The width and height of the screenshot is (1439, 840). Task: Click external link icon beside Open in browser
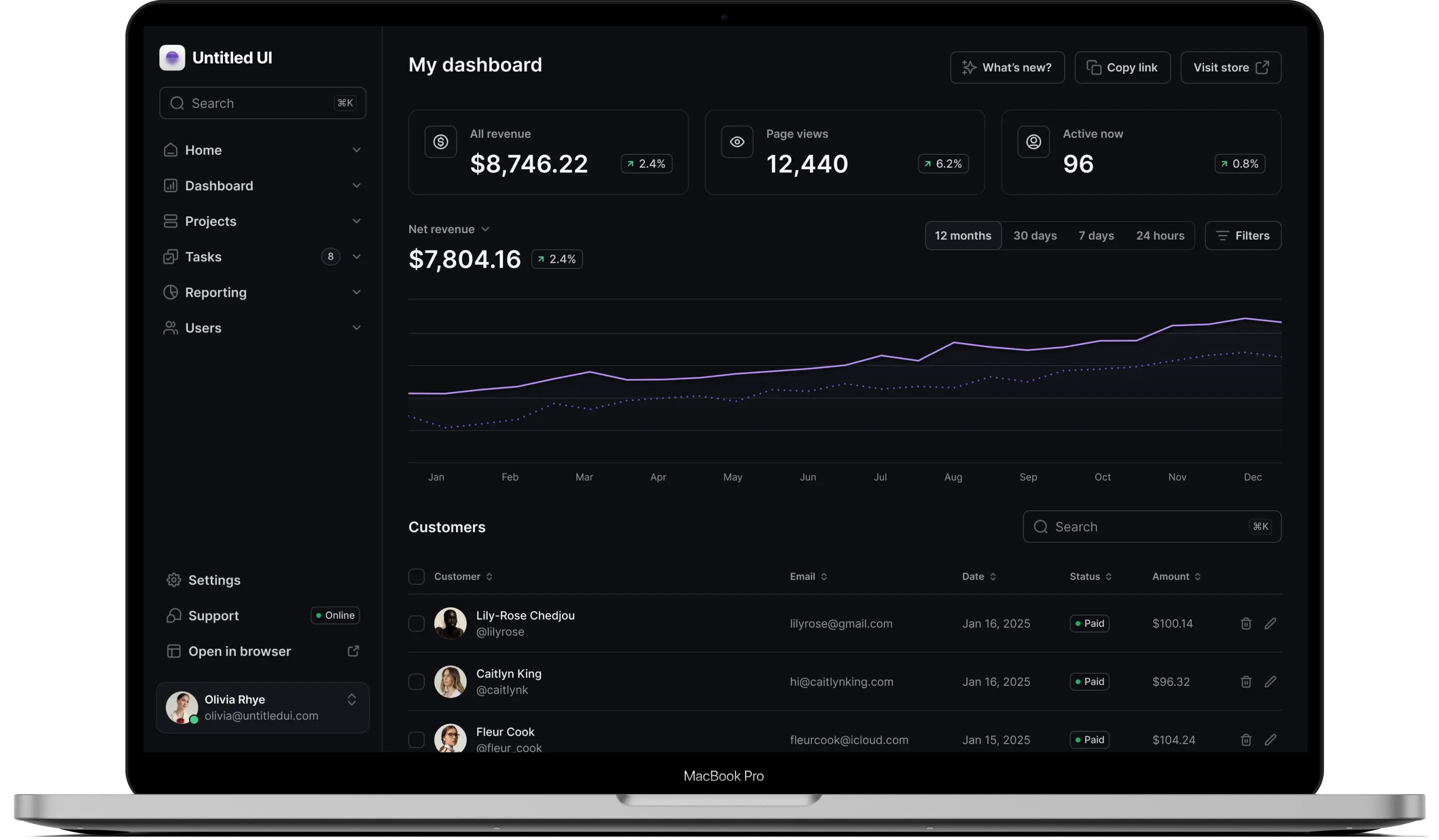click(353, 651)
